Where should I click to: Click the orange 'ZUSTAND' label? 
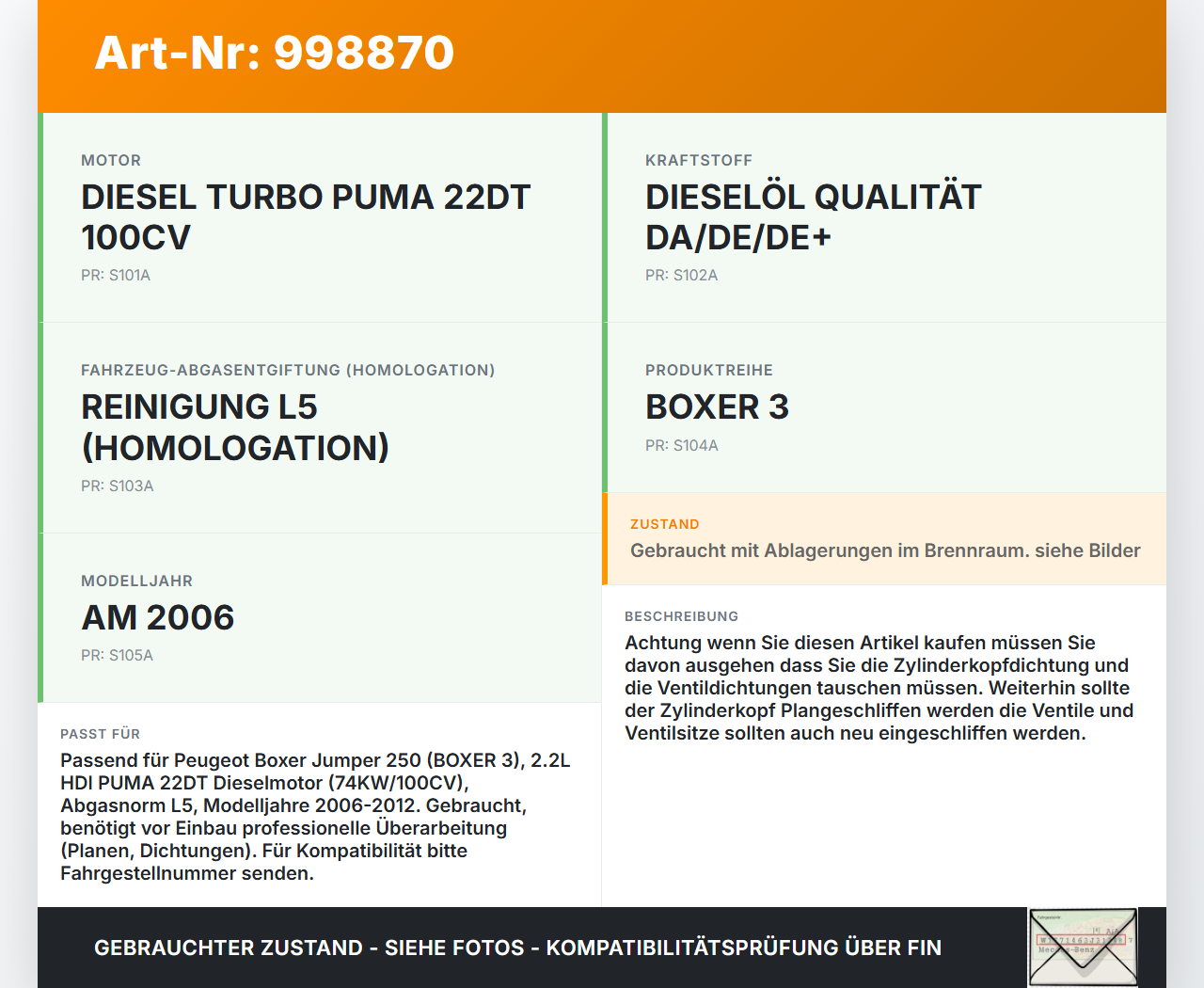[665, 524]
